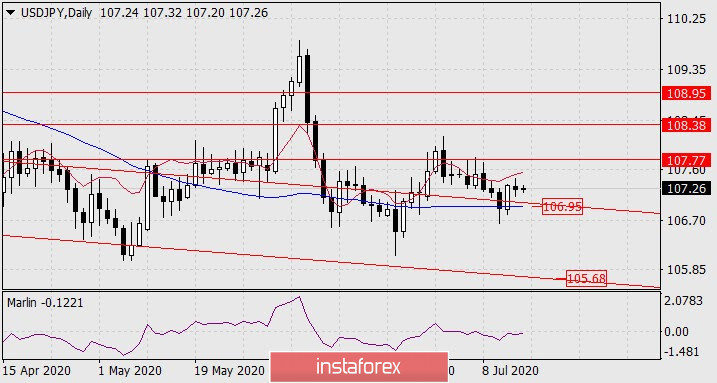Select the USDJPY,Daily chart title
This screenshot has width=717, height=383.
[x=56, y=13]
